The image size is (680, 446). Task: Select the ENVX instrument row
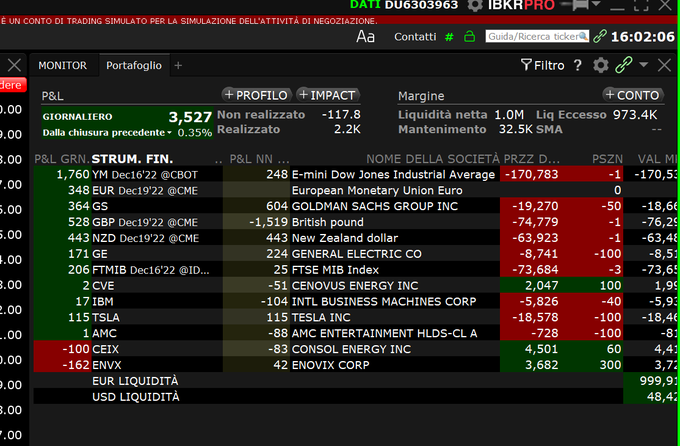(356, 365)
